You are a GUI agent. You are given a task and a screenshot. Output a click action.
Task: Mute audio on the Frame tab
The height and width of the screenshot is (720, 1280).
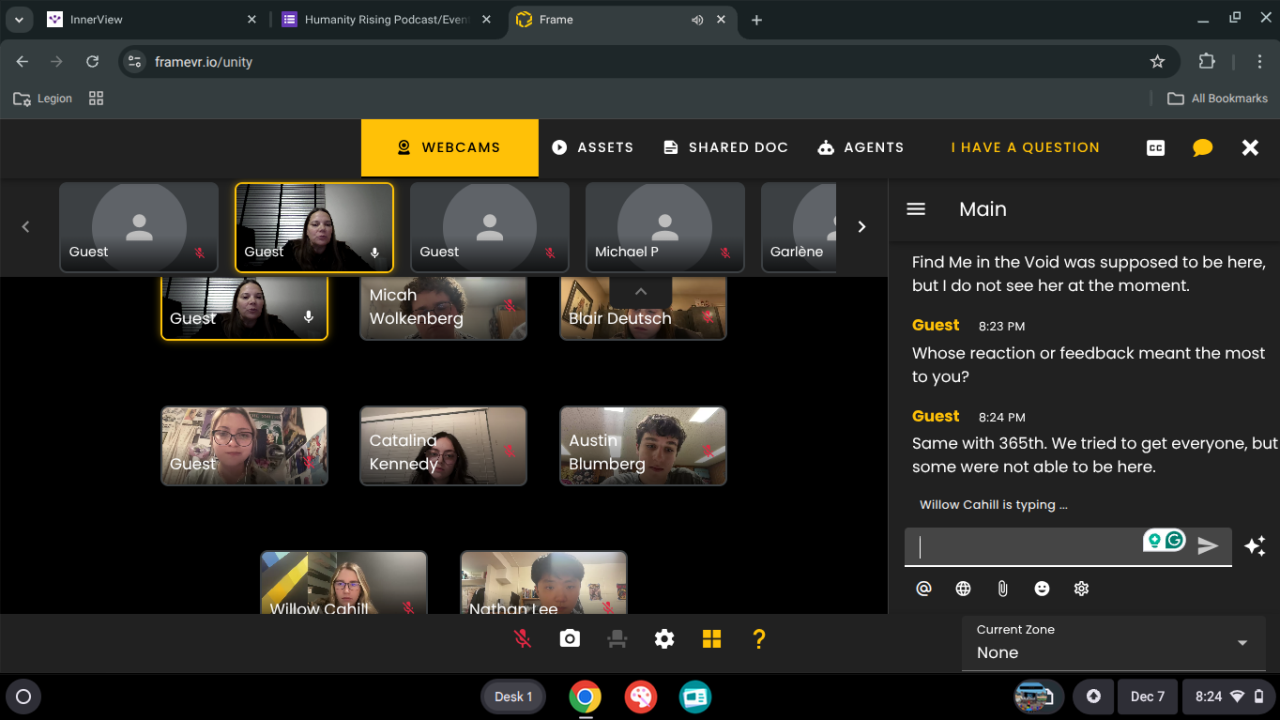click(x=697, y=20)
